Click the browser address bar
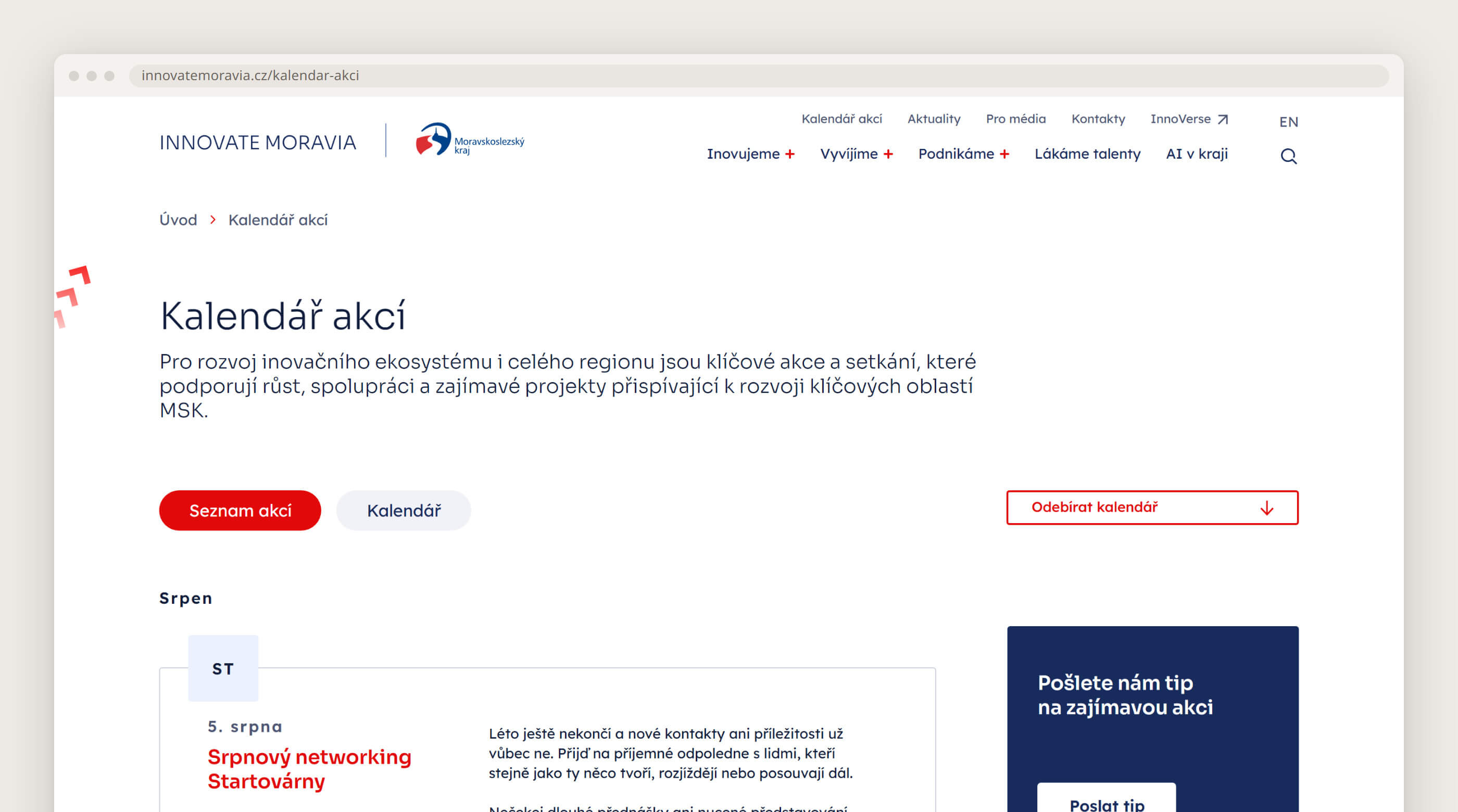Image resolution: width=1458 pixels, height=812 pixels. (759, 75)
